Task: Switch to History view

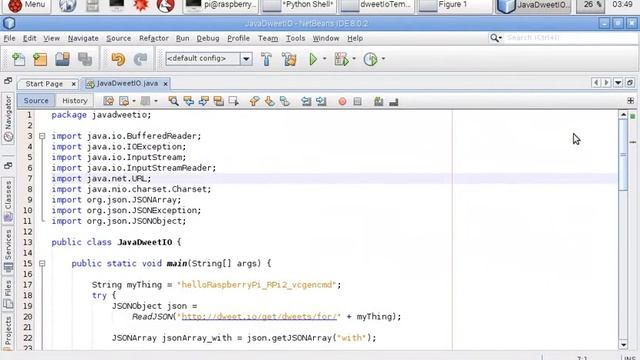Action: (75, 100)
